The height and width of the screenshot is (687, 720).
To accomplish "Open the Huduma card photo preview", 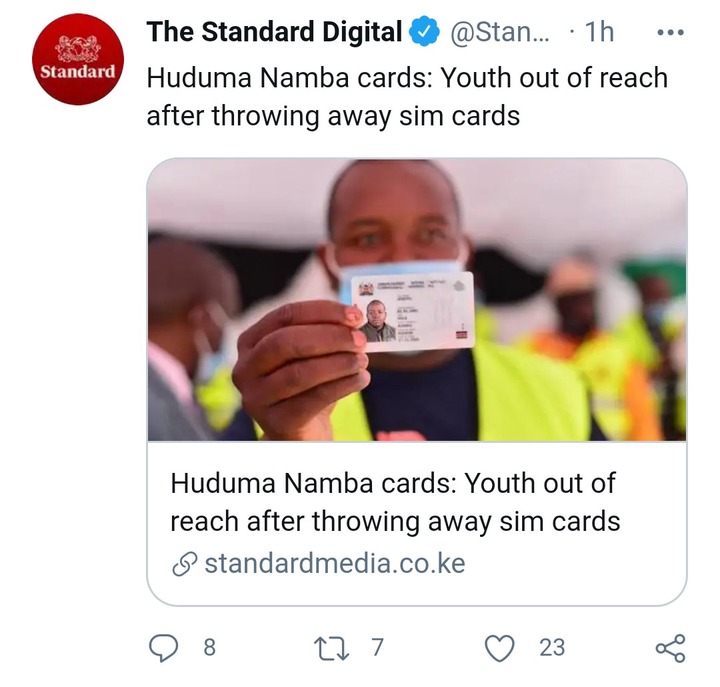I will click(x=417, y=300).
